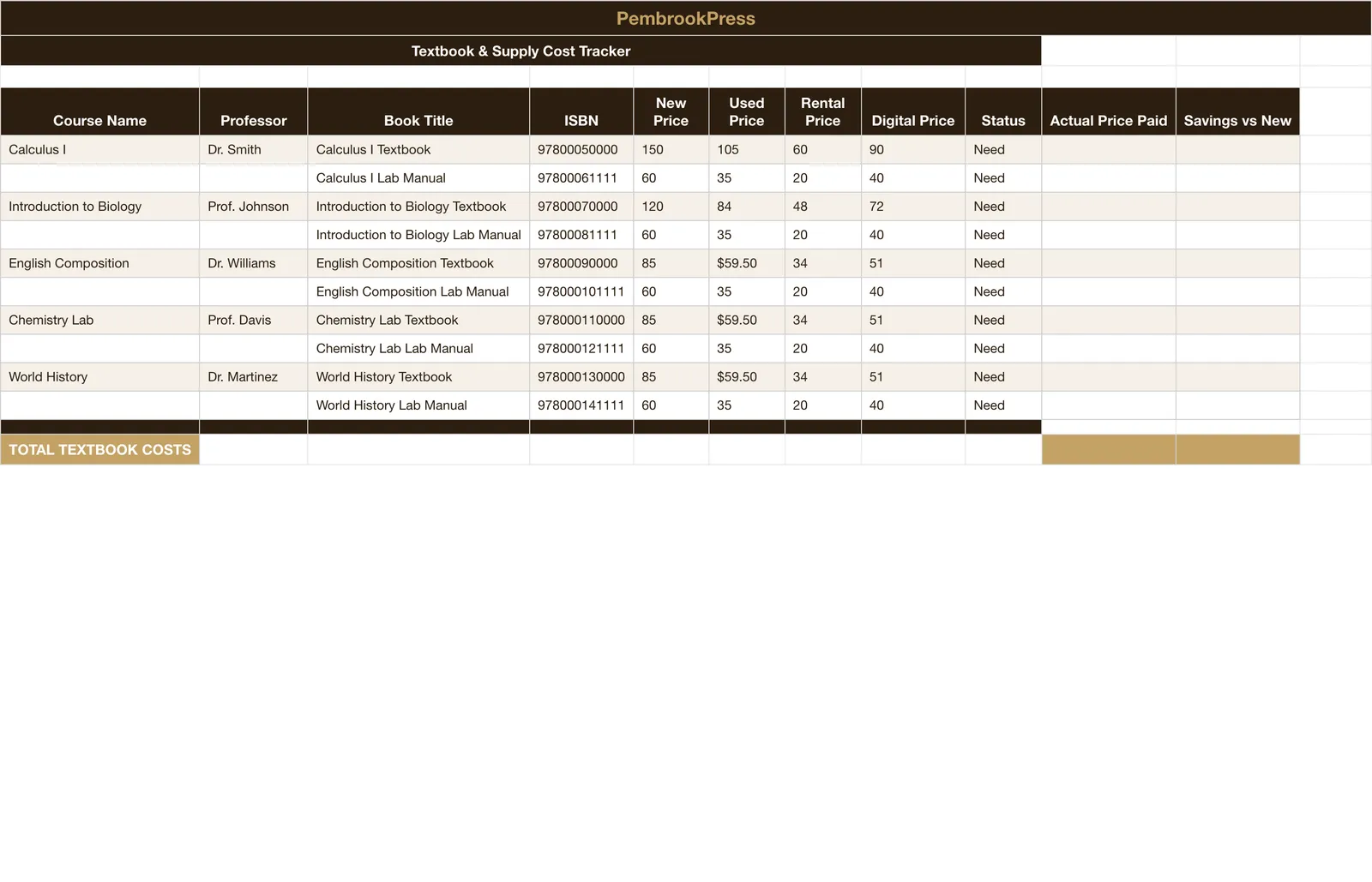Click the TOTAL TEXTBOOK COSTS label cell

[99, 449]
